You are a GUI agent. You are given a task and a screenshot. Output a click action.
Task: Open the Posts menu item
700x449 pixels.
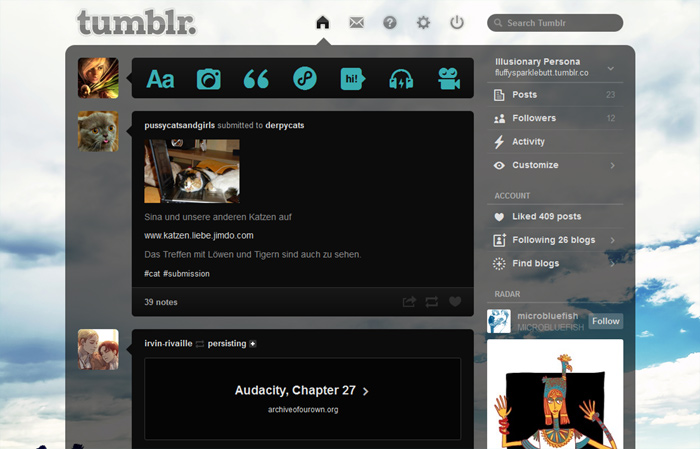pyautogui.click(x=555, y=95)
